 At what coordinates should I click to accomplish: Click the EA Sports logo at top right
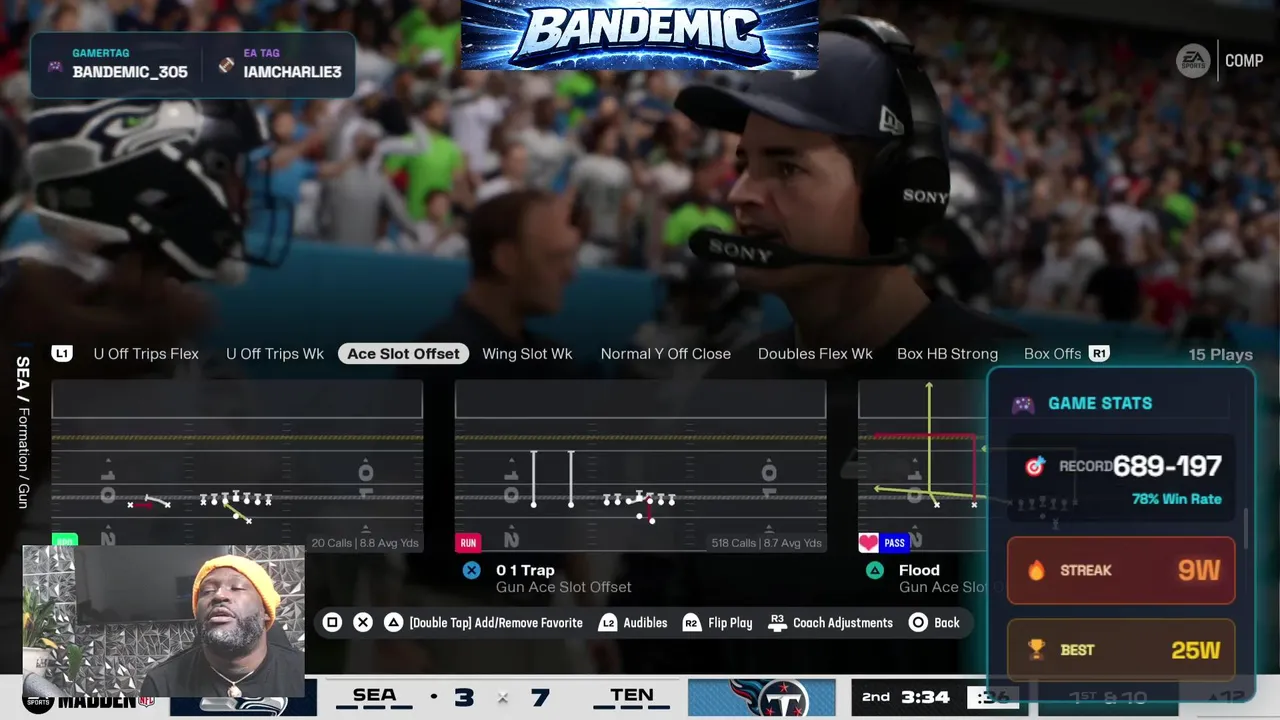point(1193,61)
